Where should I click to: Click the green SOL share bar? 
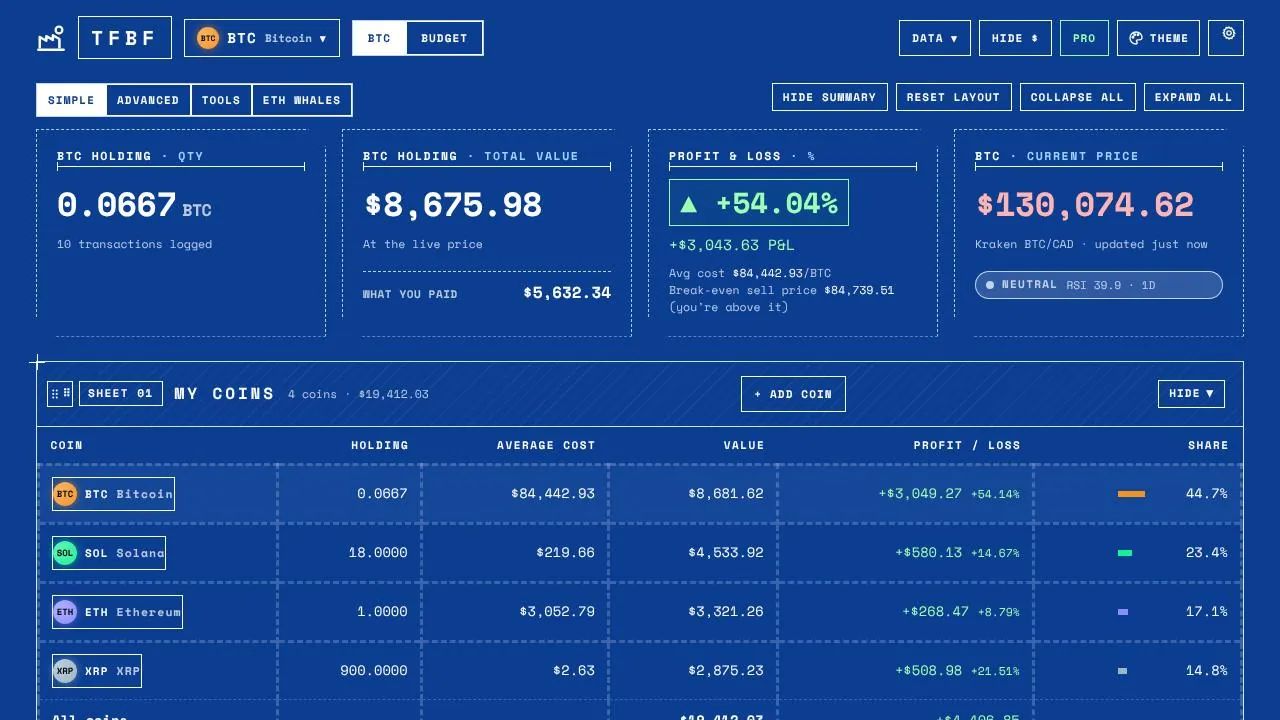1125,553
